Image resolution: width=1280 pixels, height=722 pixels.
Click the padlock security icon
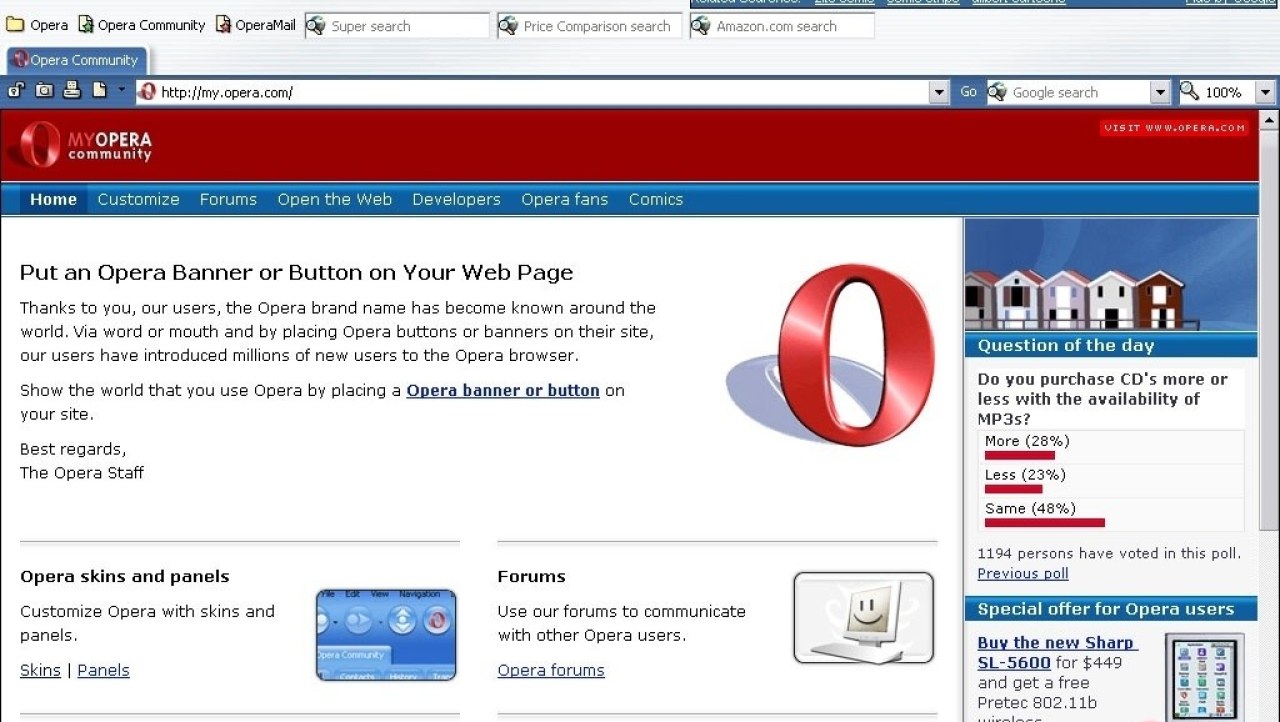pos(16,91)
